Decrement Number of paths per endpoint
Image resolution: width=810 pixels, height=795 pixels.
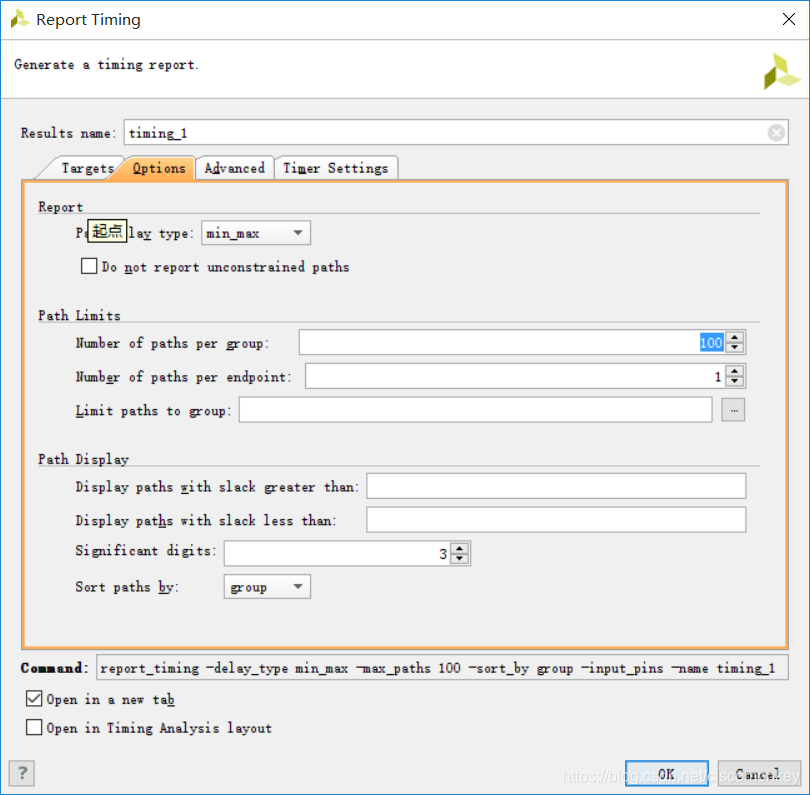click(x=735, y=382)
